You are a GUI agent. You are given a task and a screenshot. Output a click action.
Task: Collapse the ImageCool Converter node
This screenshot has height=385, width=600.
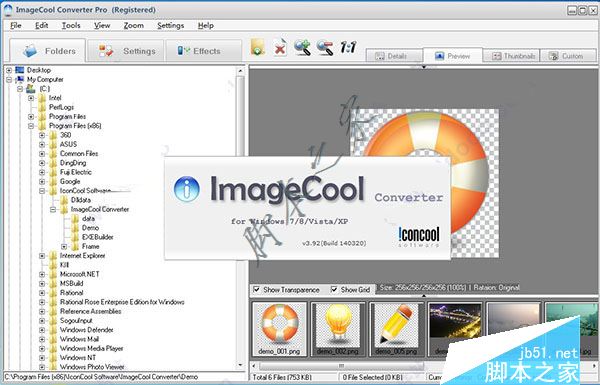53,209
